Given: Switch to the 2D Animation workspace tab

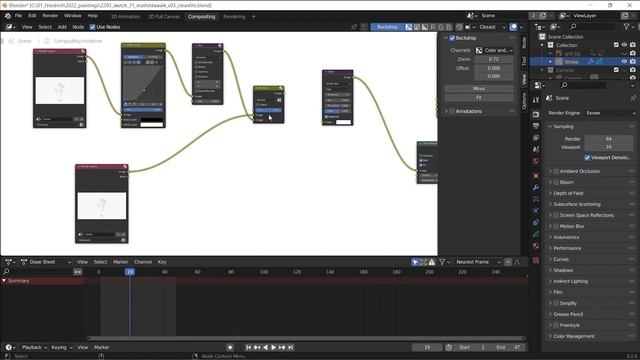Looking at the screenshot, I should click(125, 17).
